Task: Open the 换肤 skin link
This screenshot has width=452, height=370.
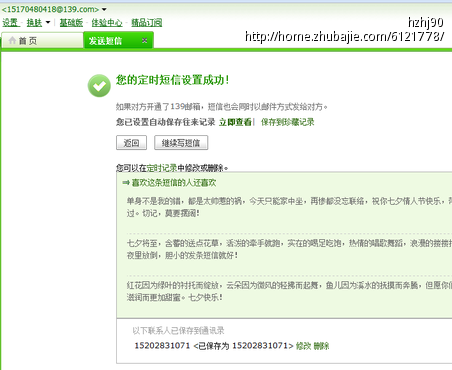Action: [x=34, y=23]
